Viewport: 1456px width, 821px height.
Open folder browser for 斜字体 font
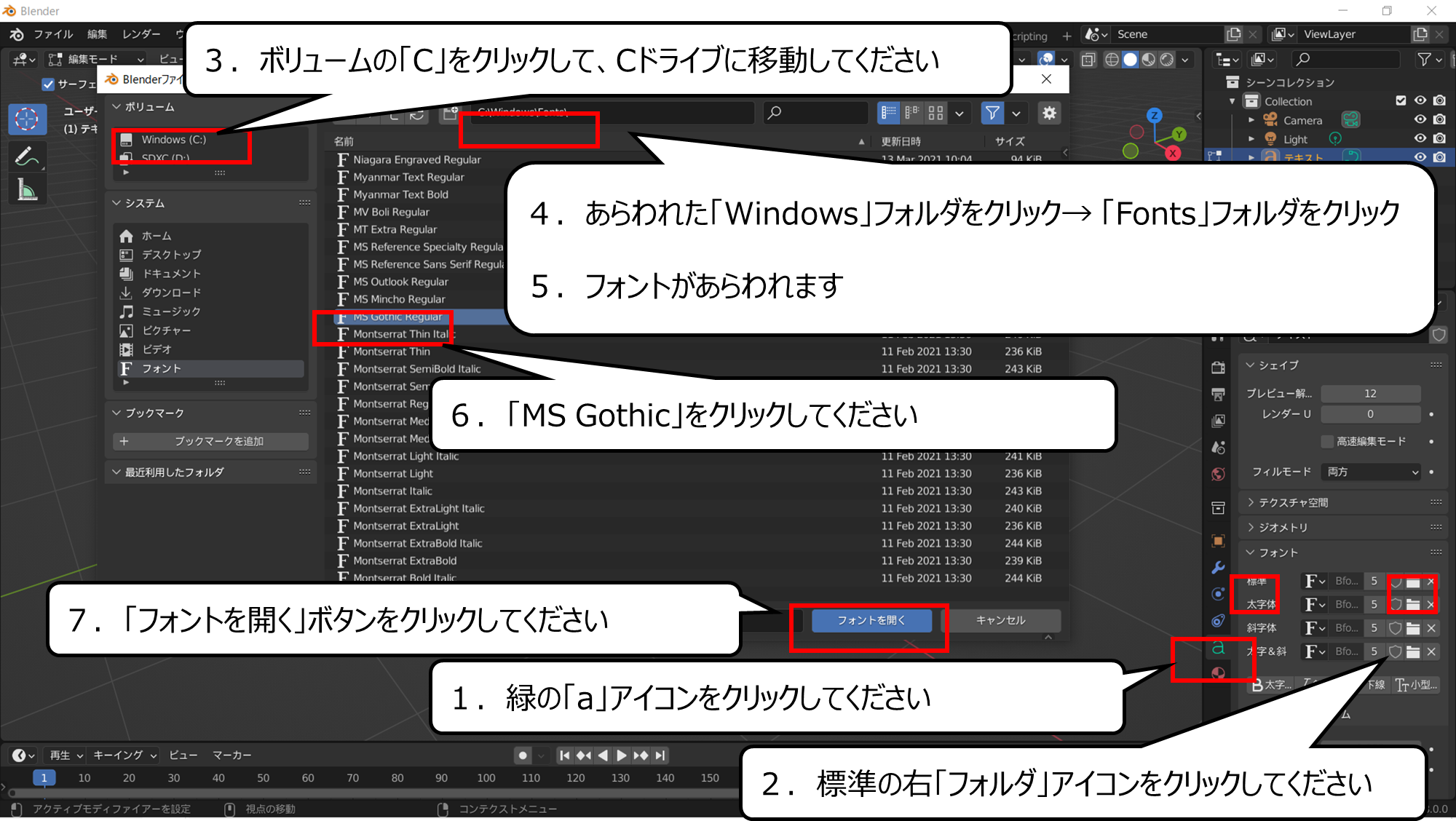[x=1413, y=628]
